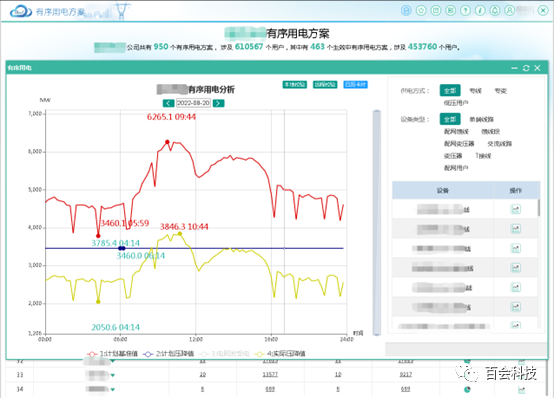
Task: Click the favorites star icon in header
Action: (x=421, y=11)
